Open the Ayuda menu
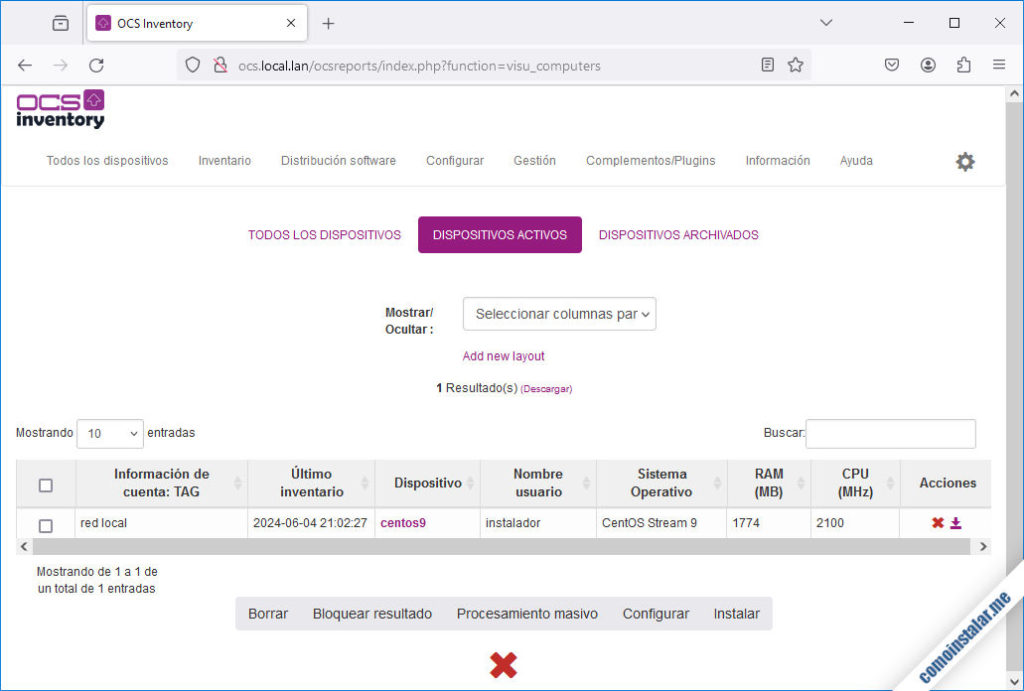This screenshot has height=691, width=1024. coord(856,161)
